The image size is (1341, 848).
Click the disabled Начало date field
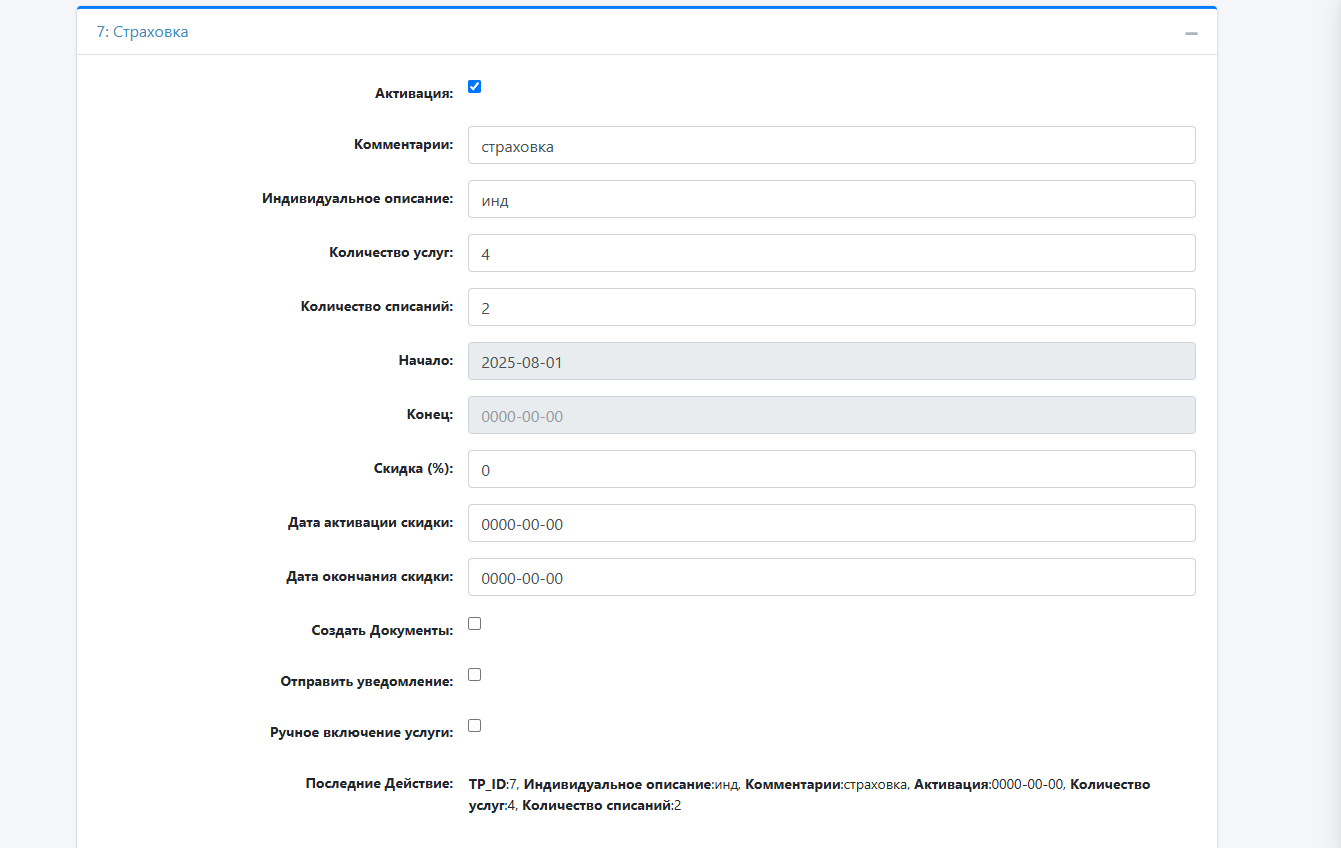pyautogui.click(x=832, y=361)
